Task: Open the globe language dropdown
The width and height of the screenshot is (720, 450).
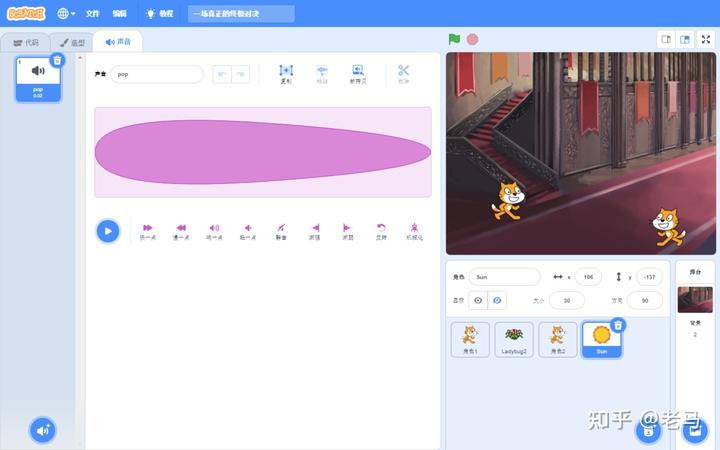Action: click(66, 13)
